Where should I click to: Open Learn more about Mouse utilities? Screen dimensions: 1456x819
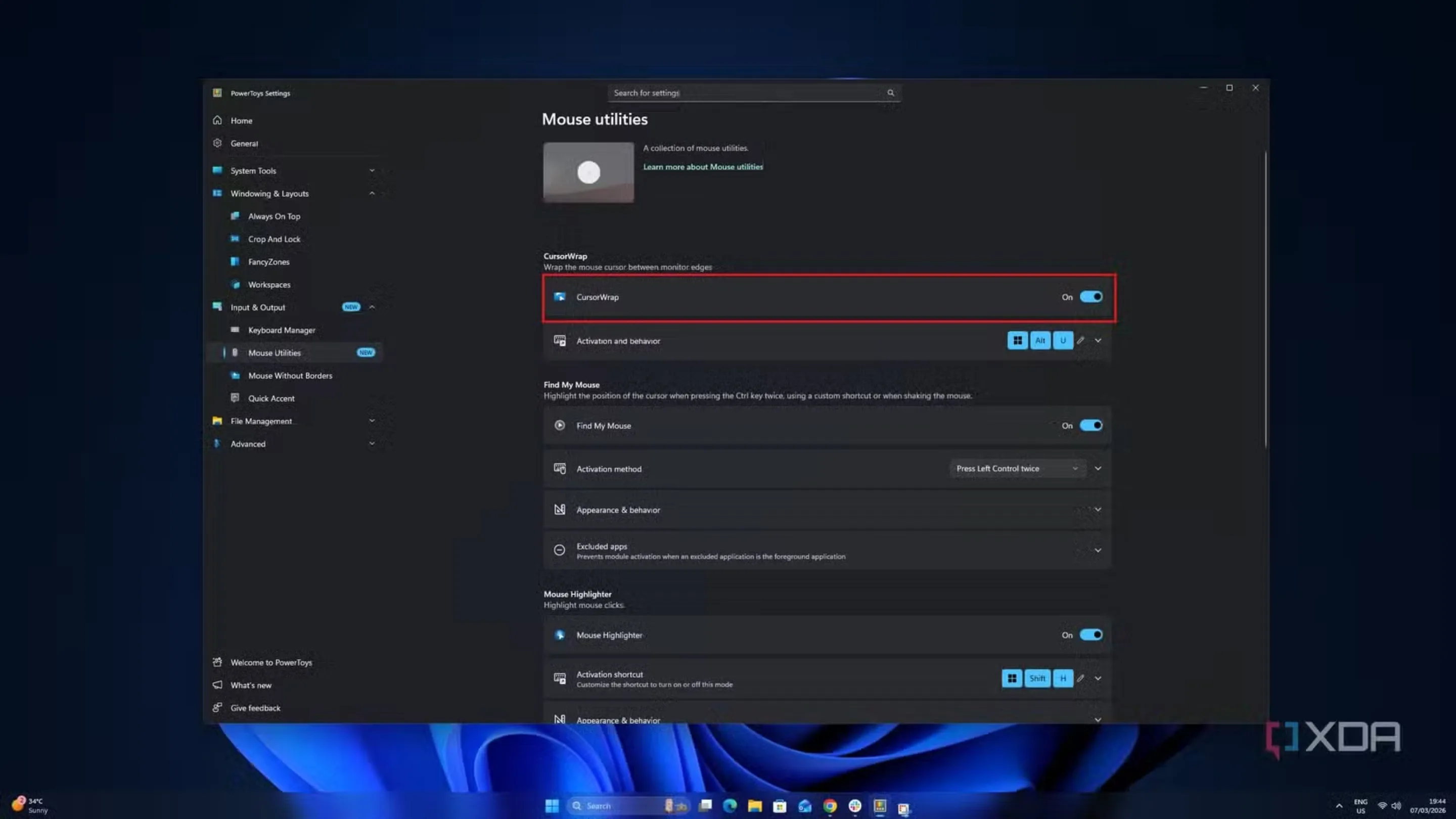(703, 167)
